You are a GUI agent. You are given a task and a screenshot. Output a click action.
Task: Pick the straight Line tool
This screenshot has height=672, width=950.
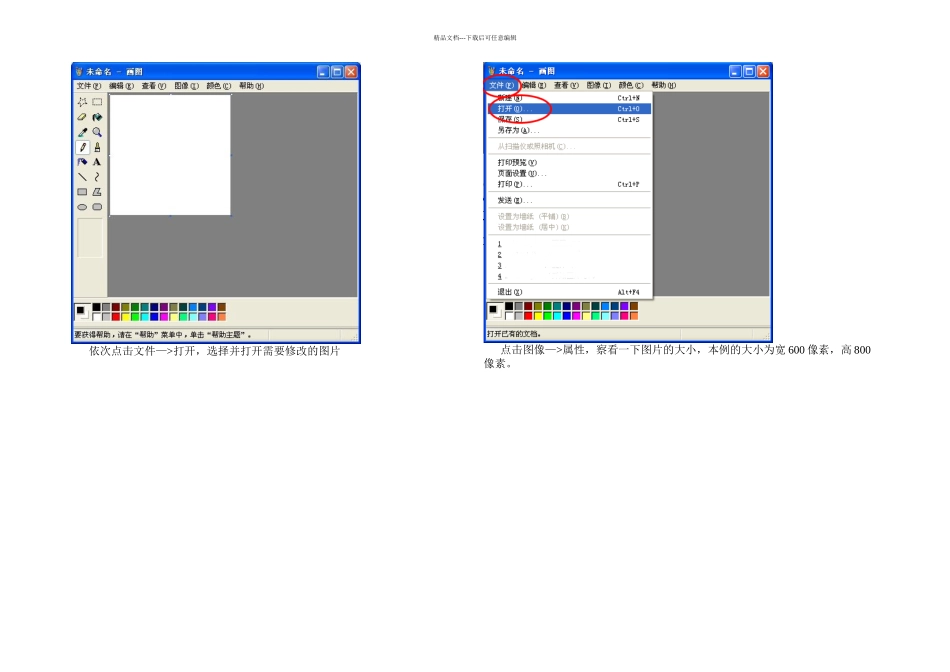(x=82, y=177)
